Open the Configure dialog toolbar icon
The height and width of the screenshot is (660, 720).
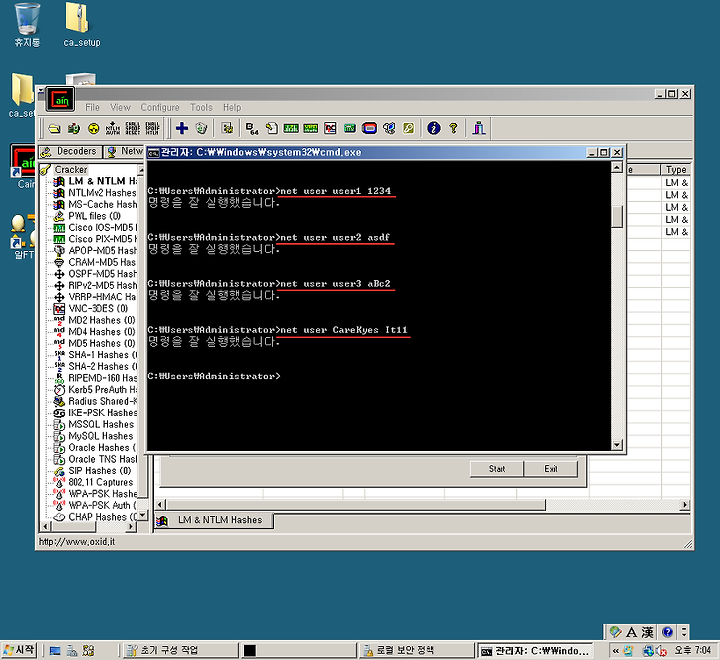point(227,128)
